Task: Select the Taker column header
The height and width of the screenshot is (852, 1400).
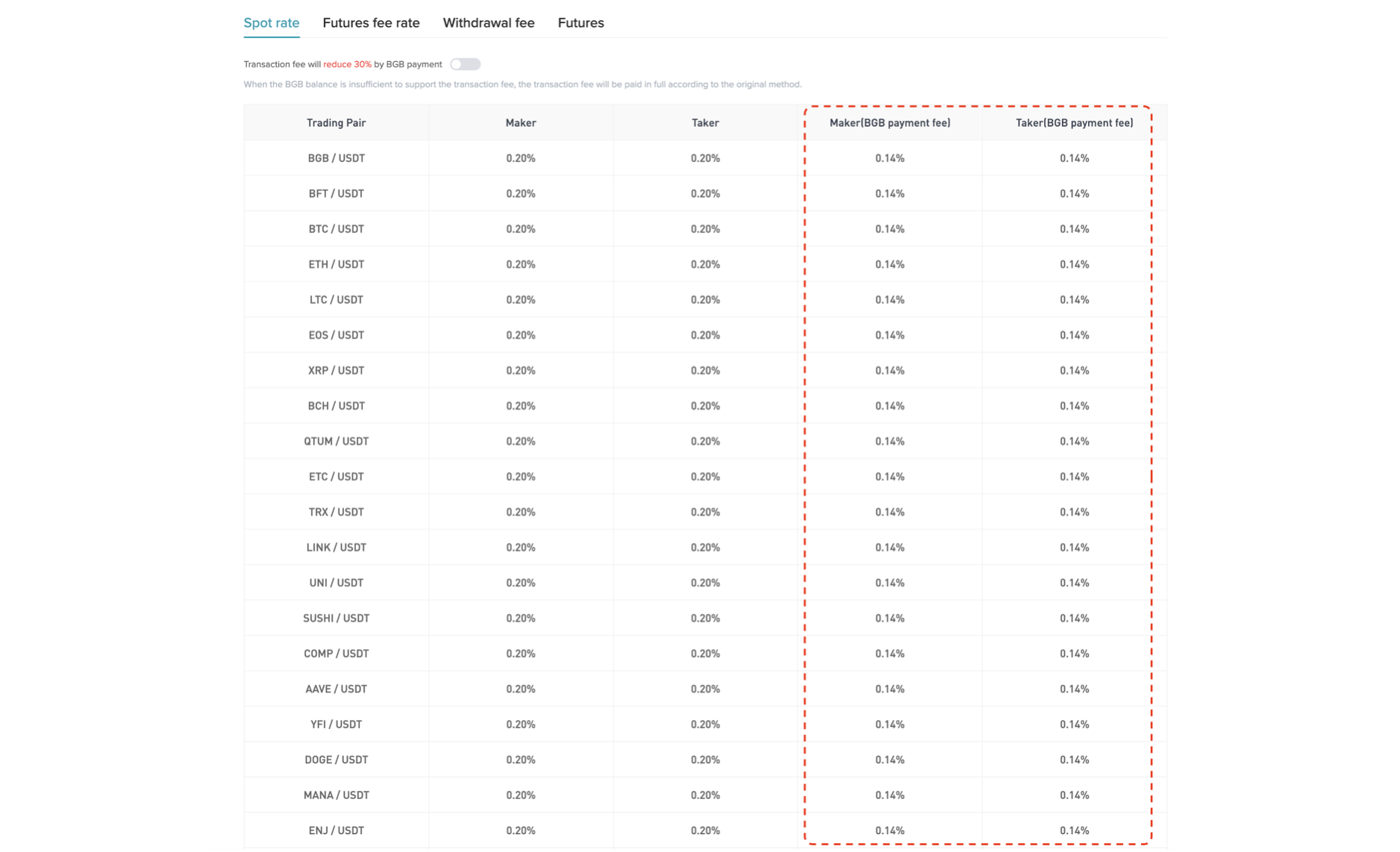Action: [705, 122]
